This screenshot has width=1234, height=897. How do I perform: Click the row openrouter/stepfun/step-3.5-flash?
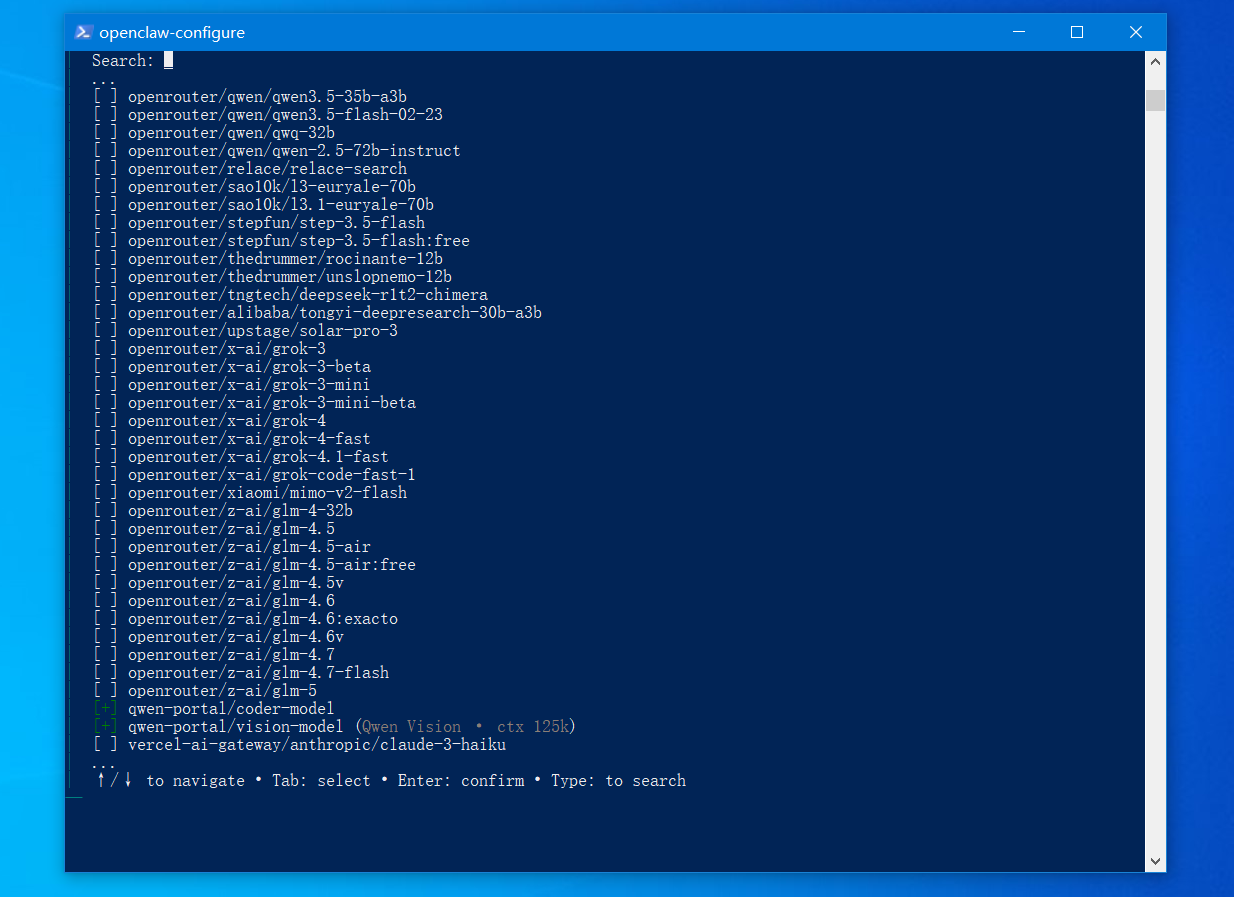(x=258, y=223)
